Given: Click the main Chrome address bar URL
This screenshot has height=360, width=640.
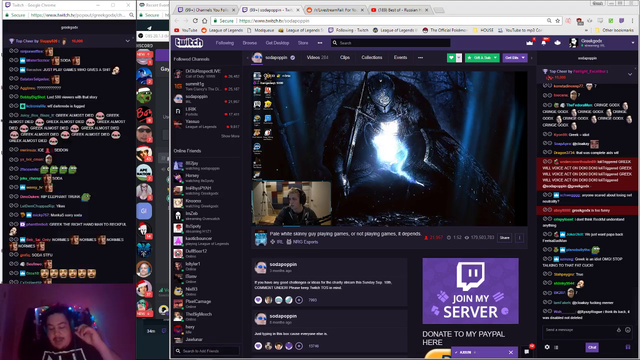Looking at the screenshot, I should 274,20.
